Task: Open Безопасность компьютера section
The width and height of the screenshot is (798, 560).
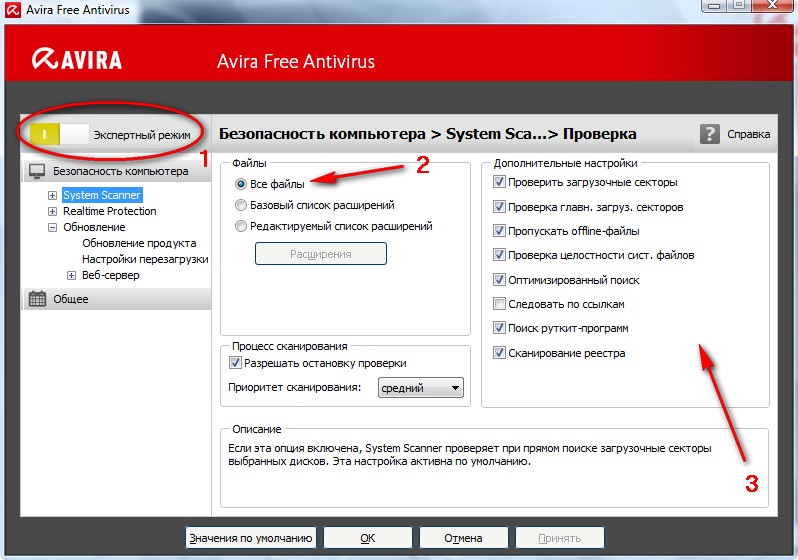Action: pos(117,172)
